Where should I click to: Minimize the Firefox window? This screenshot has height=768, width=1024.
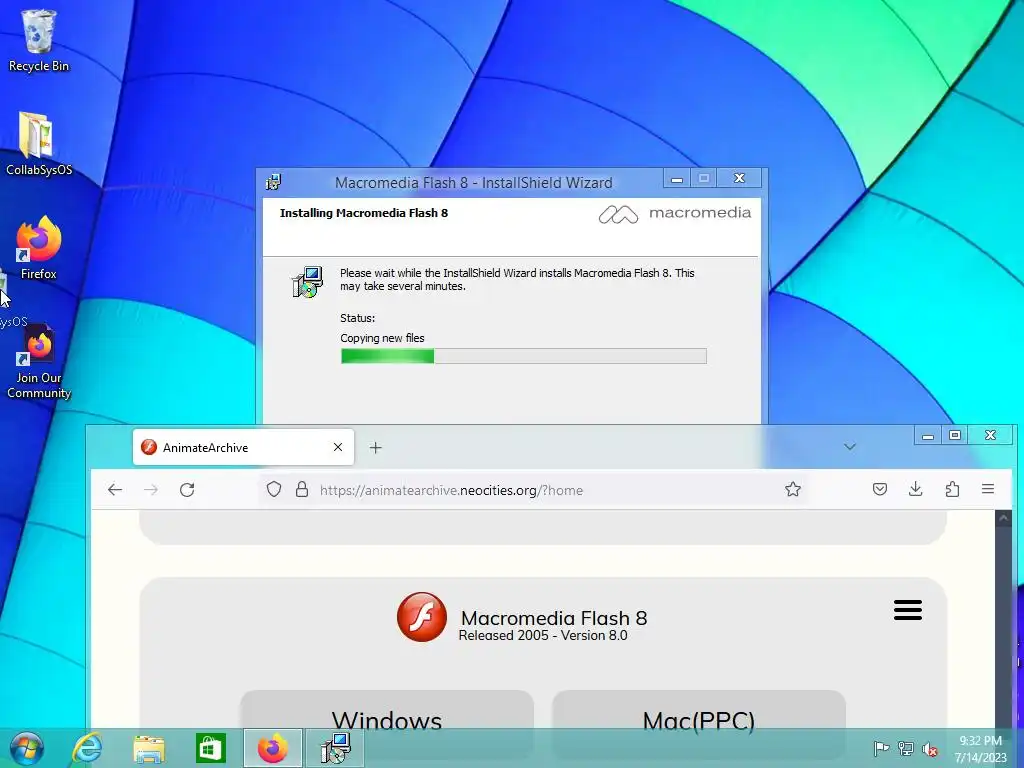(x=928, y=436)
